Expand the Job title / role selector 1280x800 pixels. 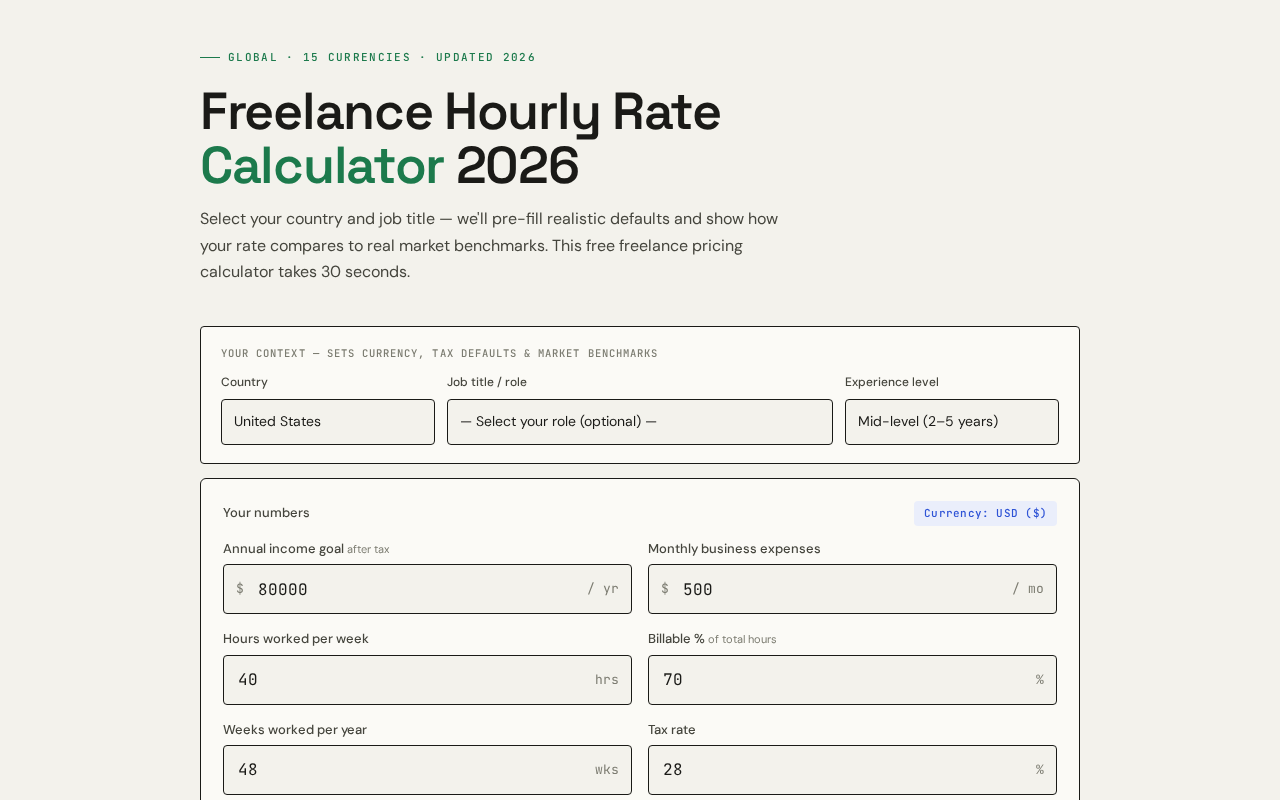[x=640, y=422]
